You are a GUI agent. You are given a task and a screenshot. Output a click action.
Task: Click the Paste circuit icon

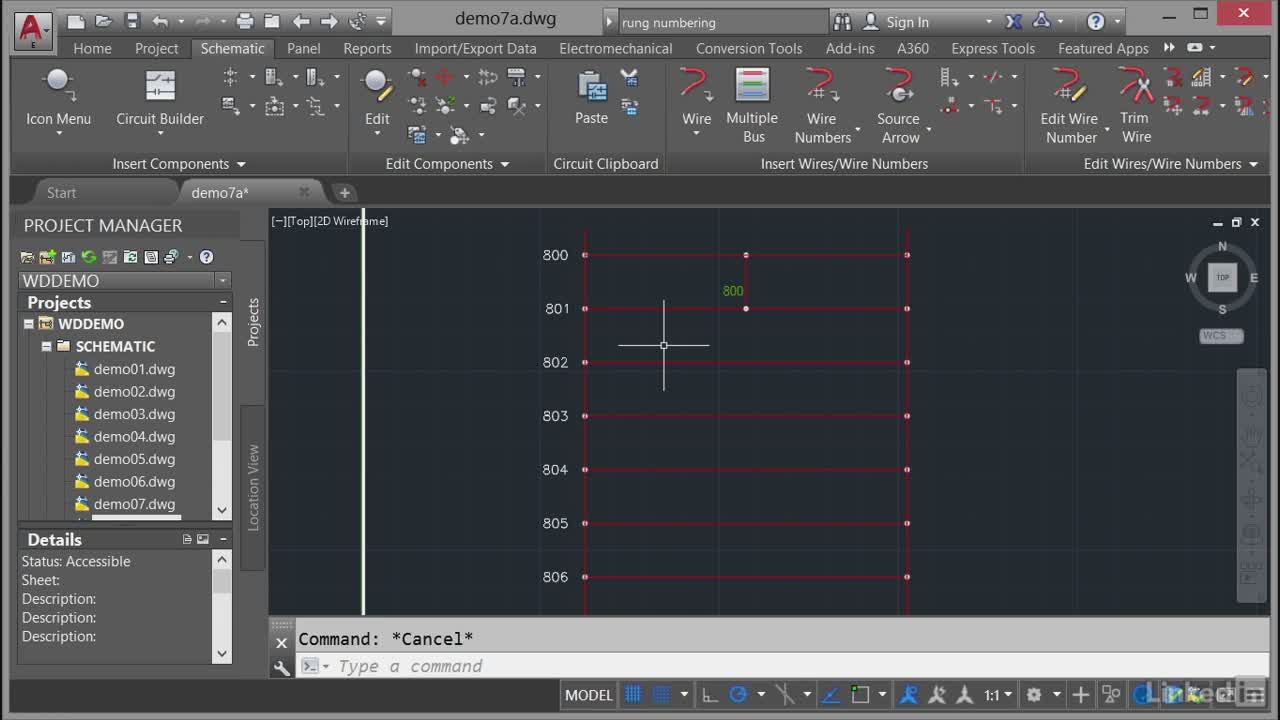tap(591, 97)
